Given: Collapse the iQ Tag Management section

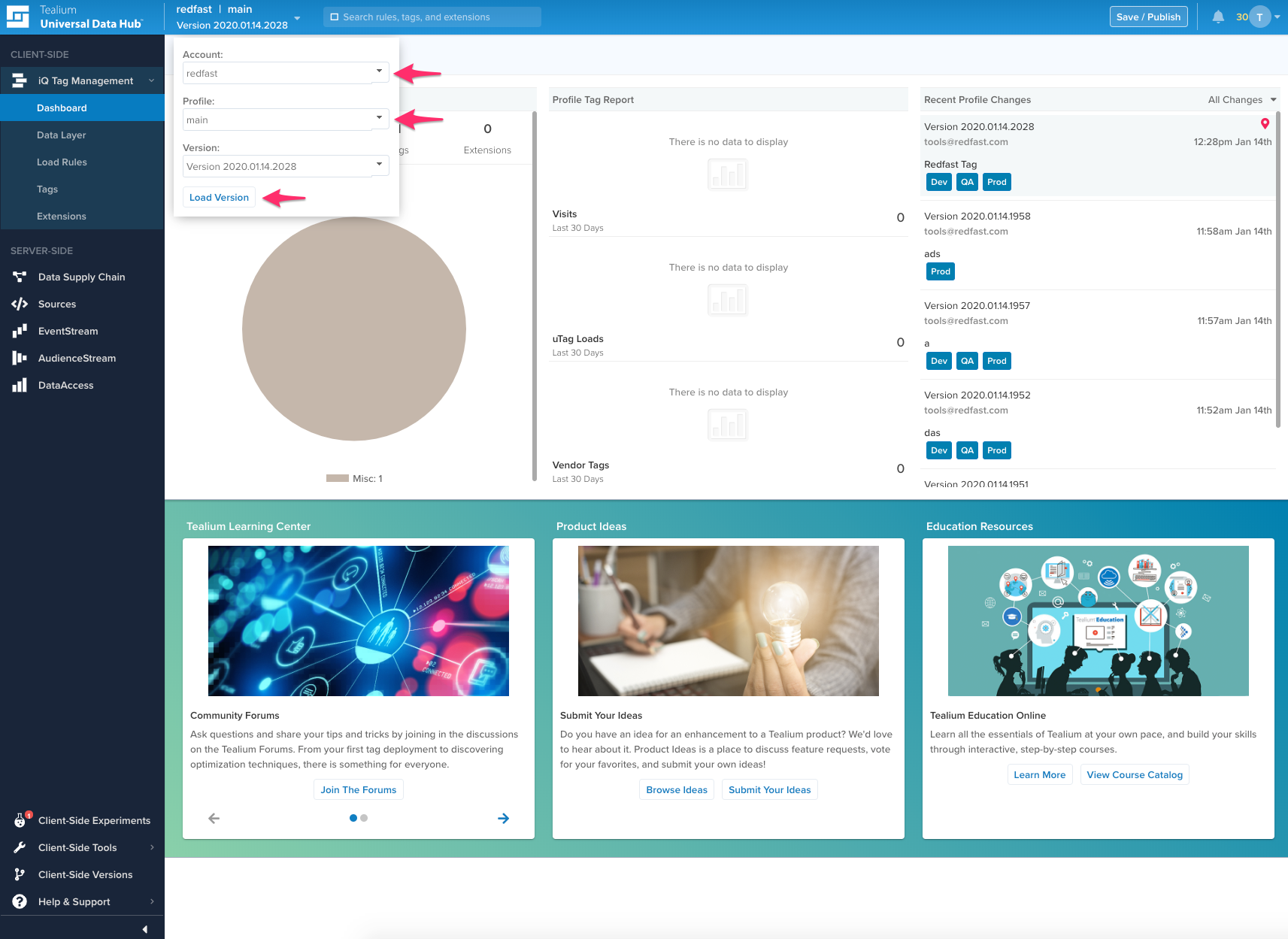Looking at the screenshot, I should (x=151, y=80).
